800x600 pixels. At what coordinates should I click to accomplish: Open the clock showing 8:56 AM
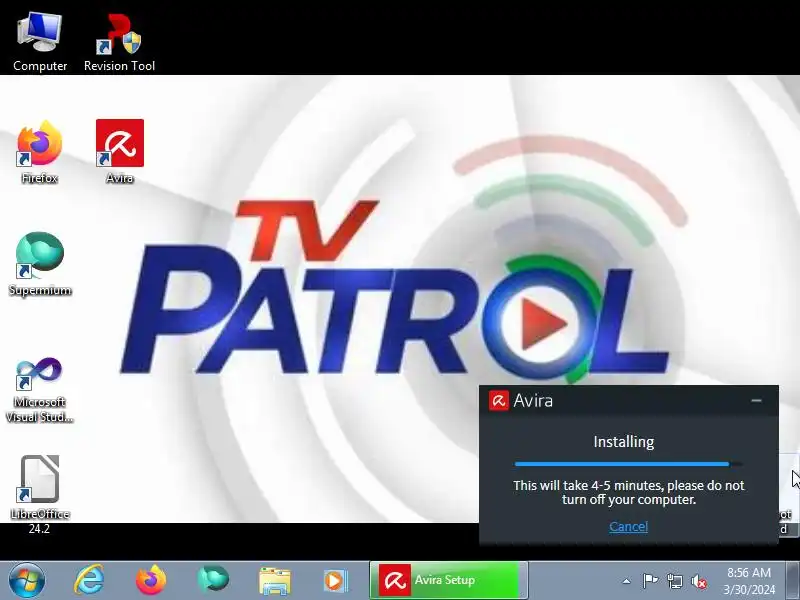tap(748, 581)
